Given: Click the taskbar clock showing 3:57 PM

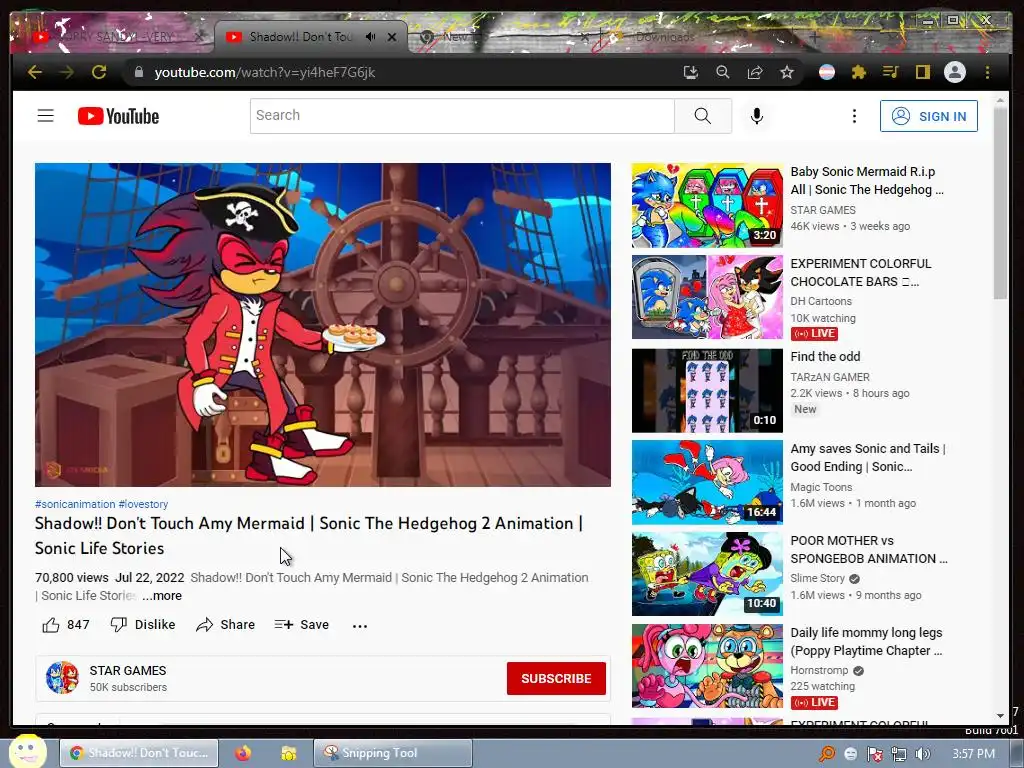Looking at the screenshot, I should click(974, 754).
